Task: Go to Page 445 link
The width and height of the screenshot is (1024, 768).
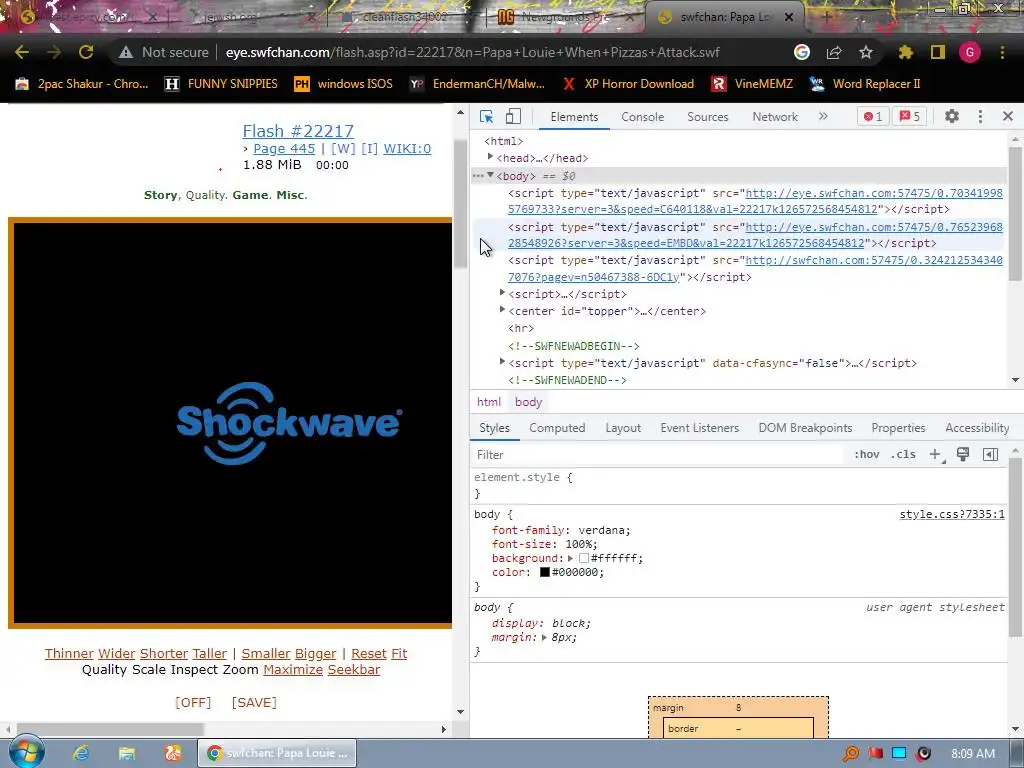Action: click(x=284, y=149)
